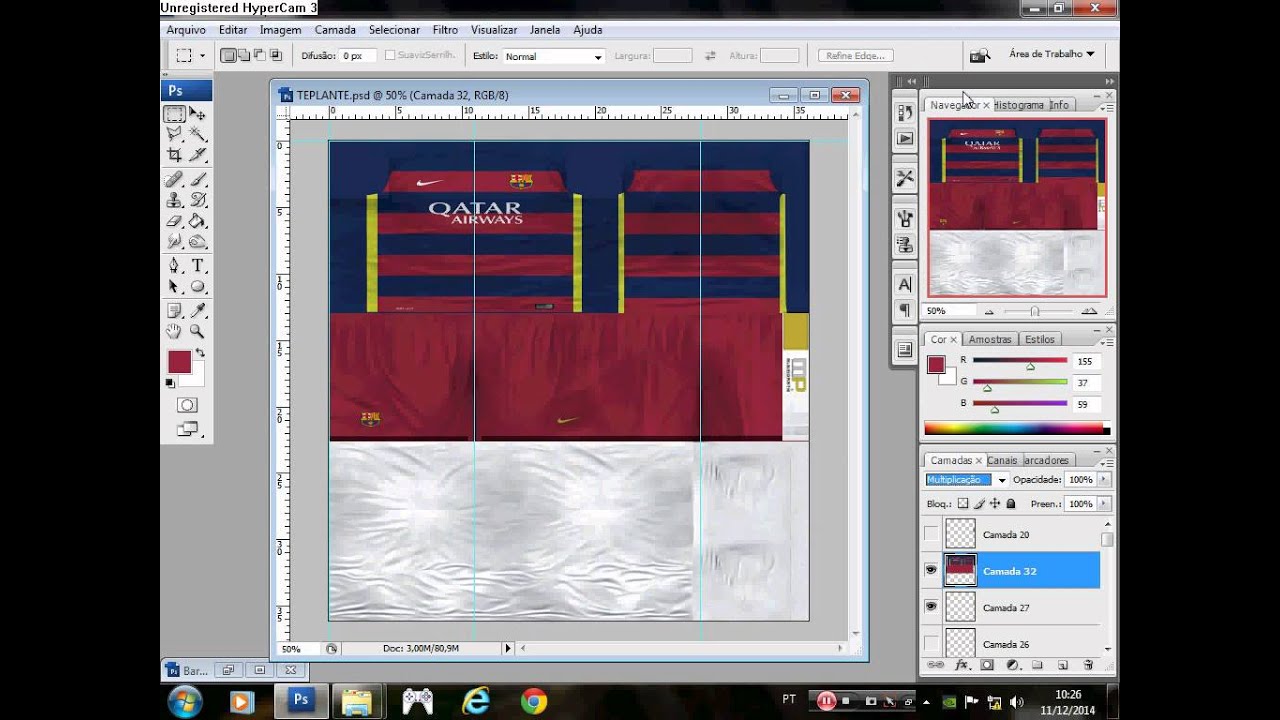Delete layer with trash icon
The width and height of the screenshot is (1280, 720).
pyautogui.click(x=1087, y=665)
